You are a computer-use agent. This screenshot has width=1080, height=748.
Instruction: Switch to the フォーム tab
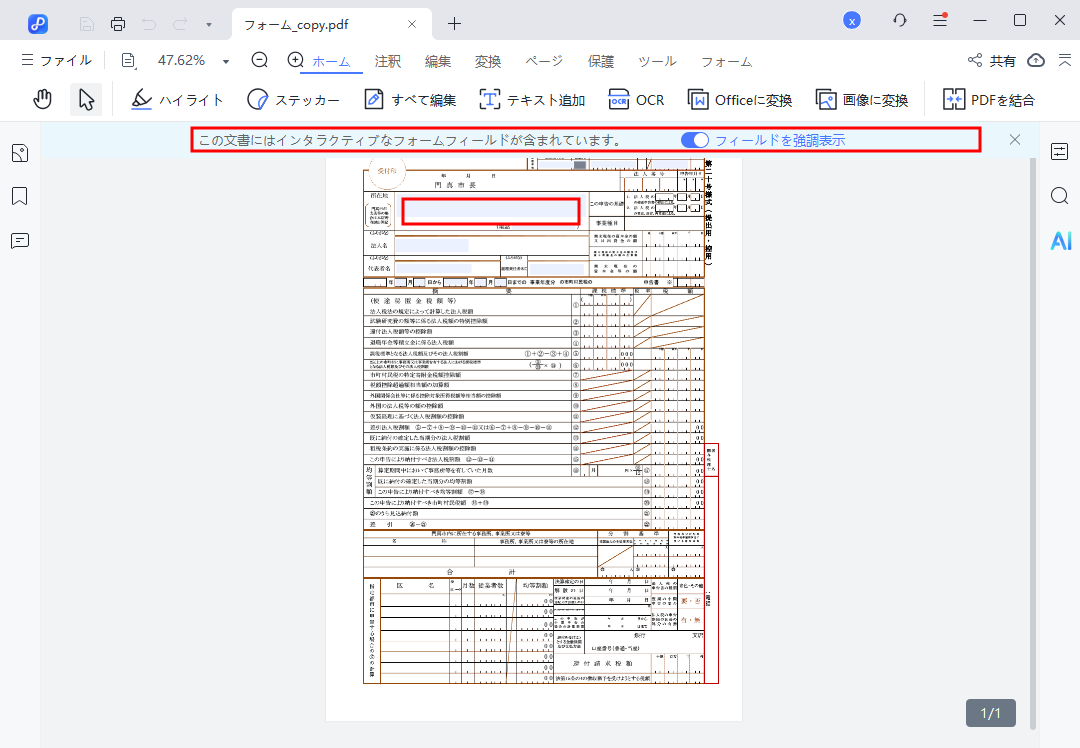(x=726, y=61)
